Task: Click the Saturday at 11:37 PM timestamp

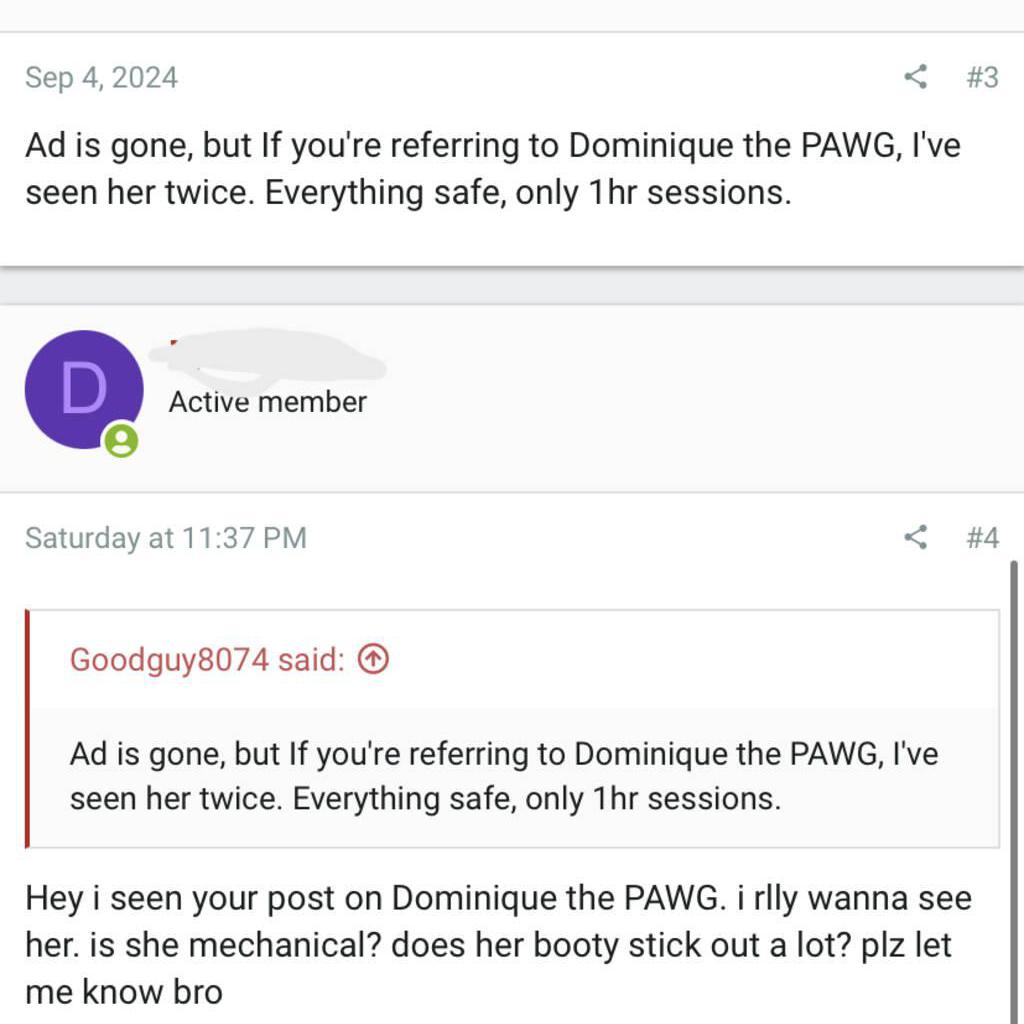Action: pyautogui.click(x=165, y=538)
